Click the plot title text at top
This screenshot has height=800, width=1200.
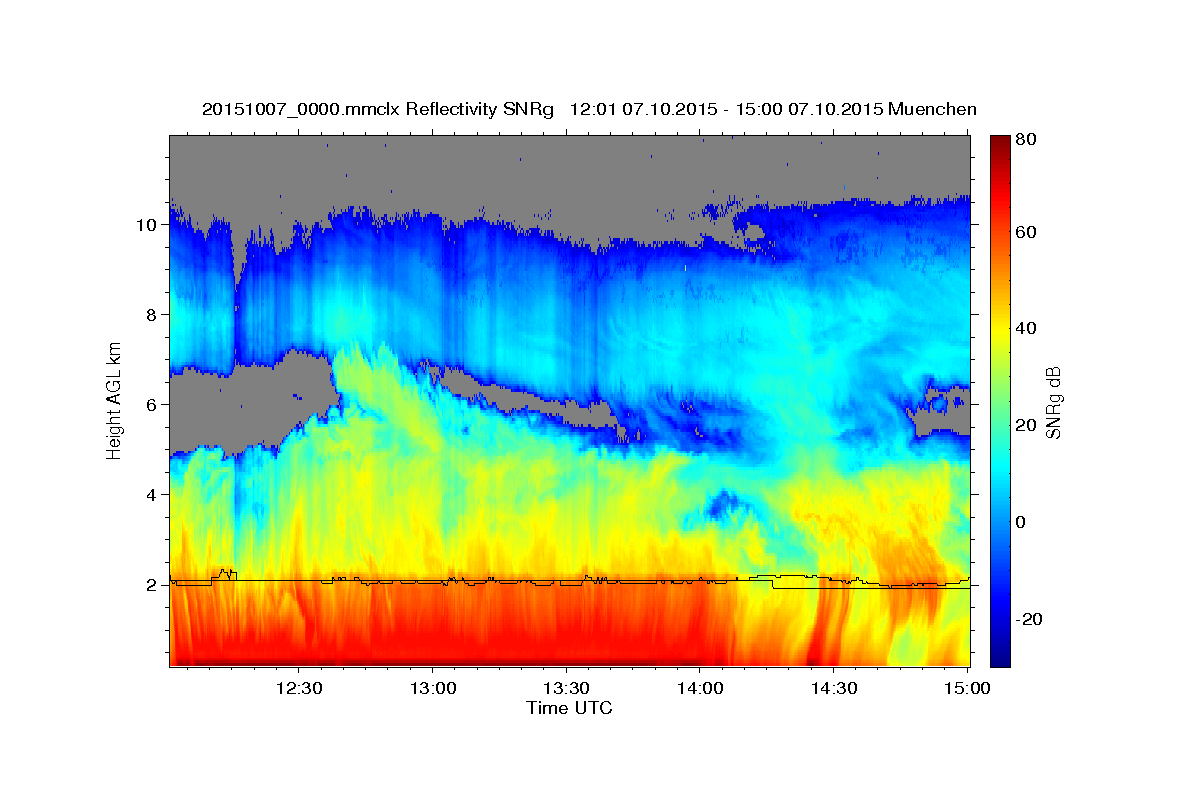[x=589, y=109]
